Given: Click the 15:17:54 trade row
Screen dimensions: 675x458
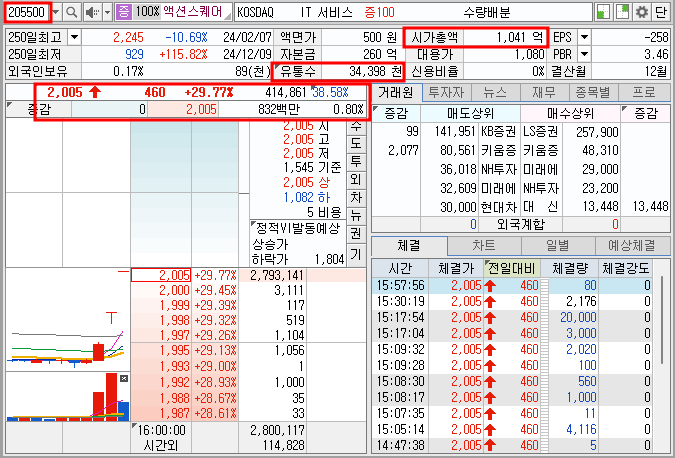Looking at the screenshot, I should (x=512, y=317).
